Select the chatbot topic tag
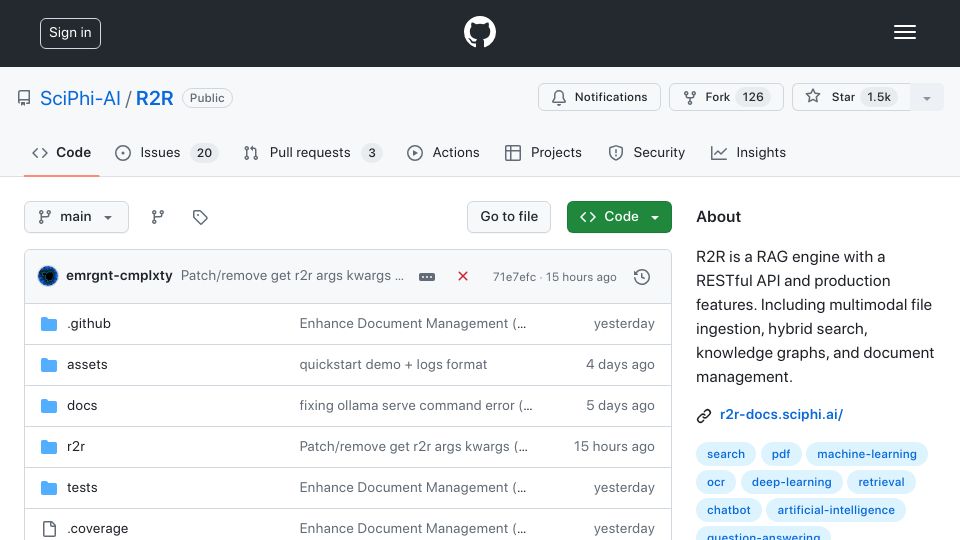The width and height of the screenshot is (960, 540). coord(729,510)
